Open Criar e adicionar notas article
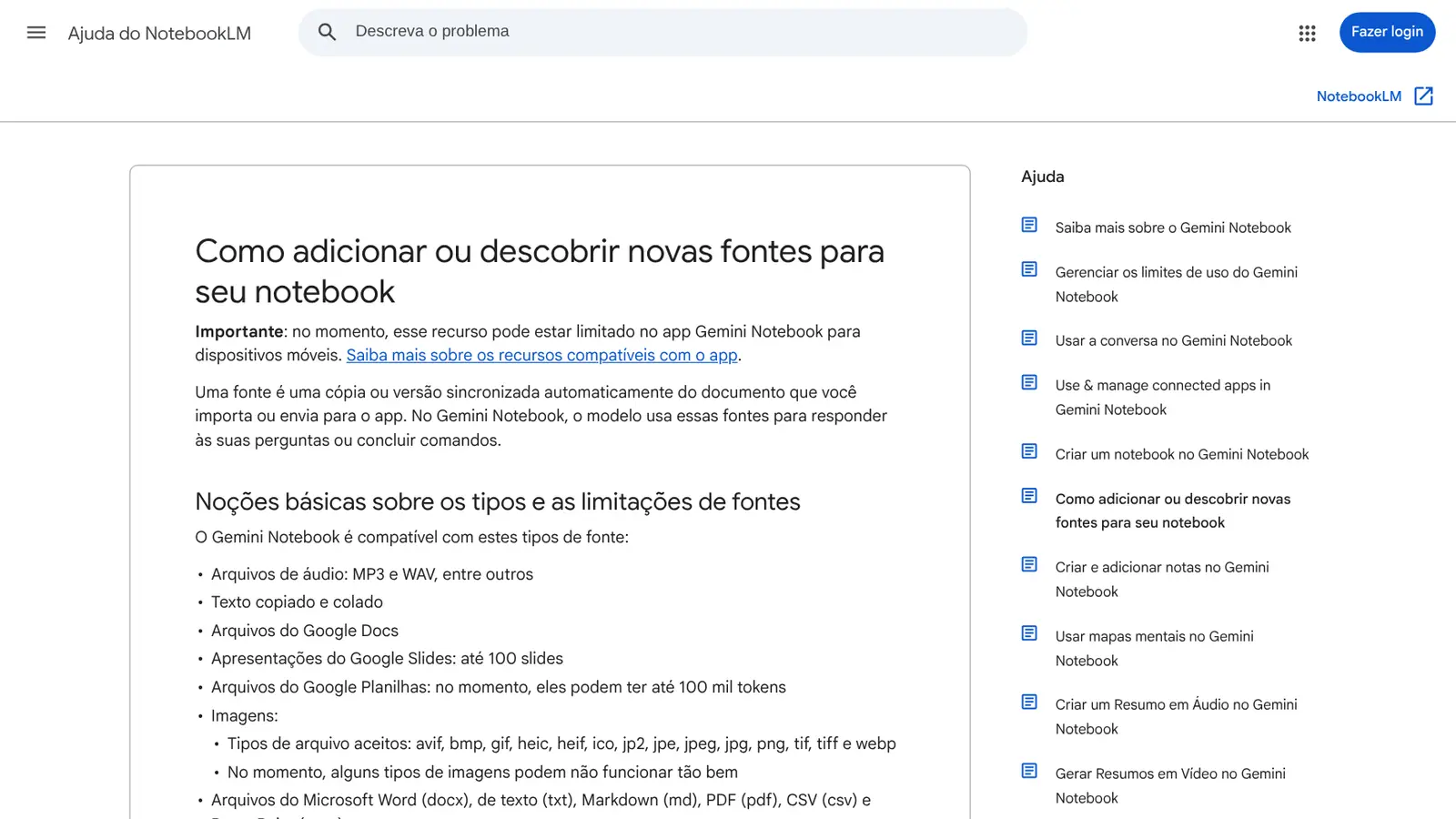Viewport: 1456px width, 819px height. [1162, 579]
